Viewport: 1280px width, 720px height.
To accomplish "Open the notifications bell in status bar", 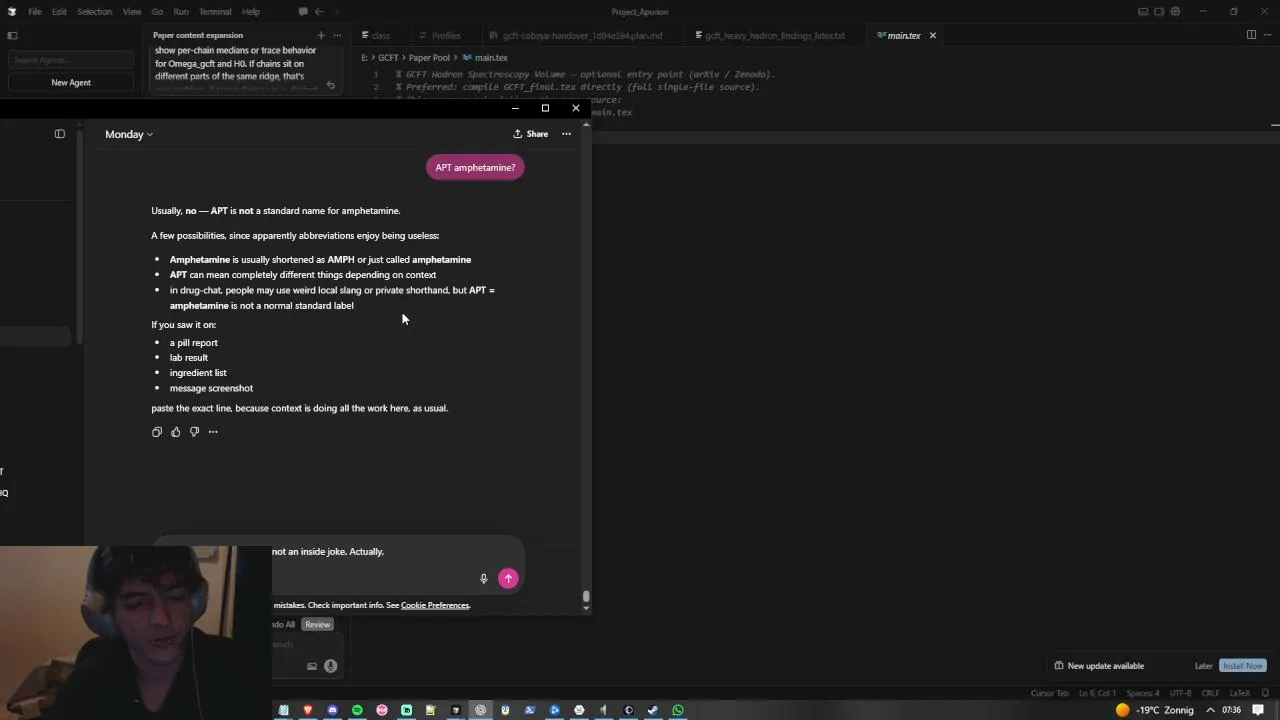I will [1265, 693].
